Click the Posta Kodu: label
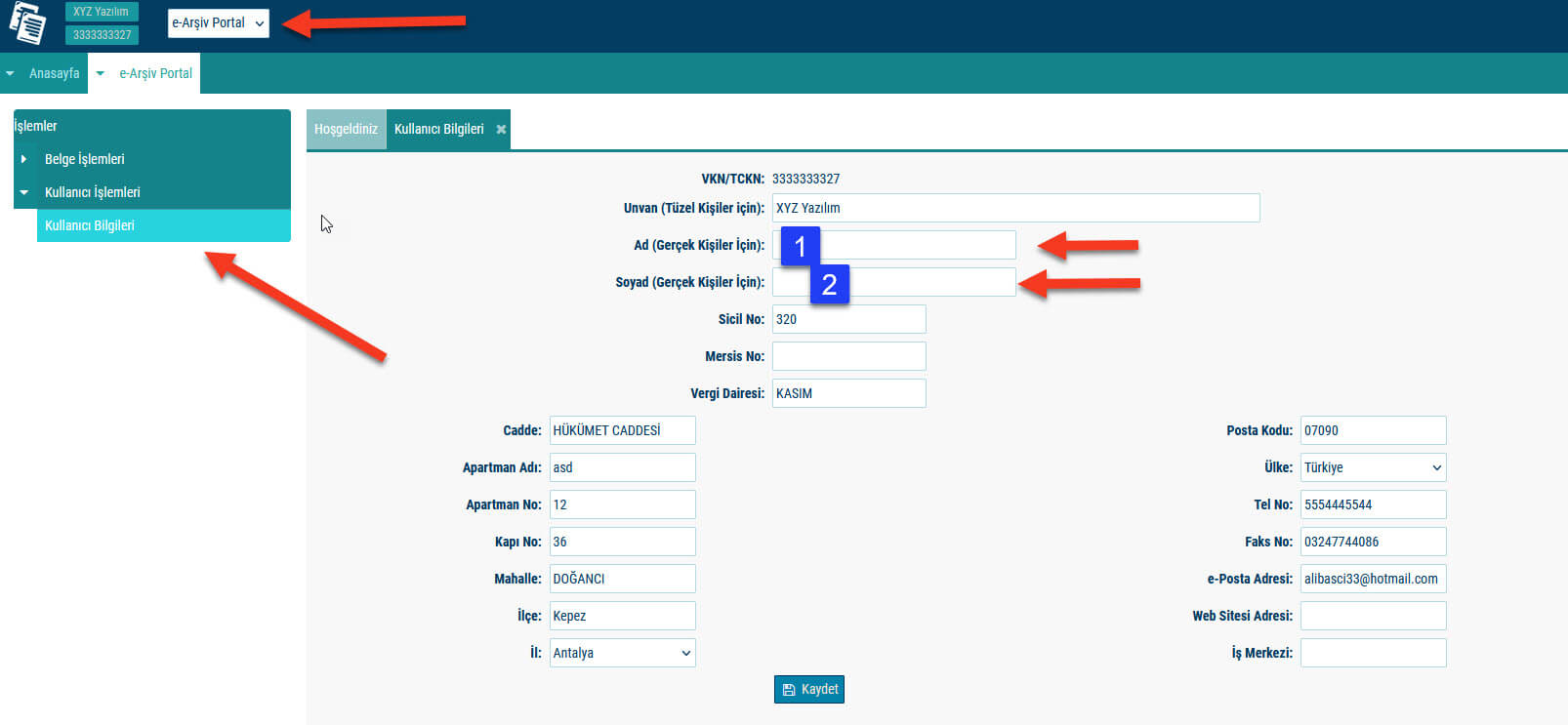The height and width of the screenshot is (725, 1568). tap(1259, 430)
